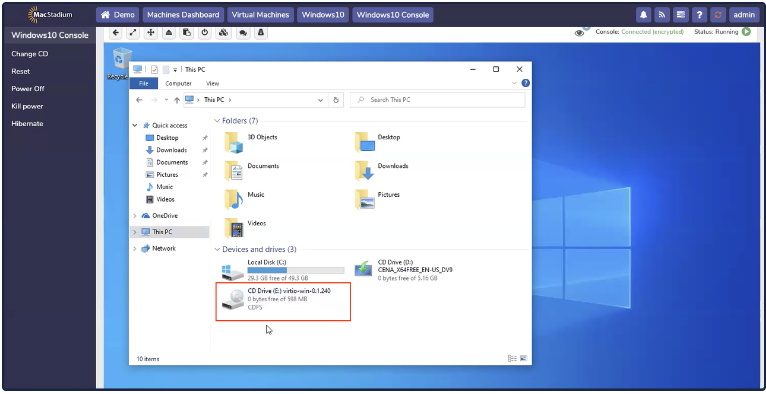Image resolution: width=766 pixels, height=394 pixels.
Task: Expand OneDrive in navigation pane
Action: (135, 216)
